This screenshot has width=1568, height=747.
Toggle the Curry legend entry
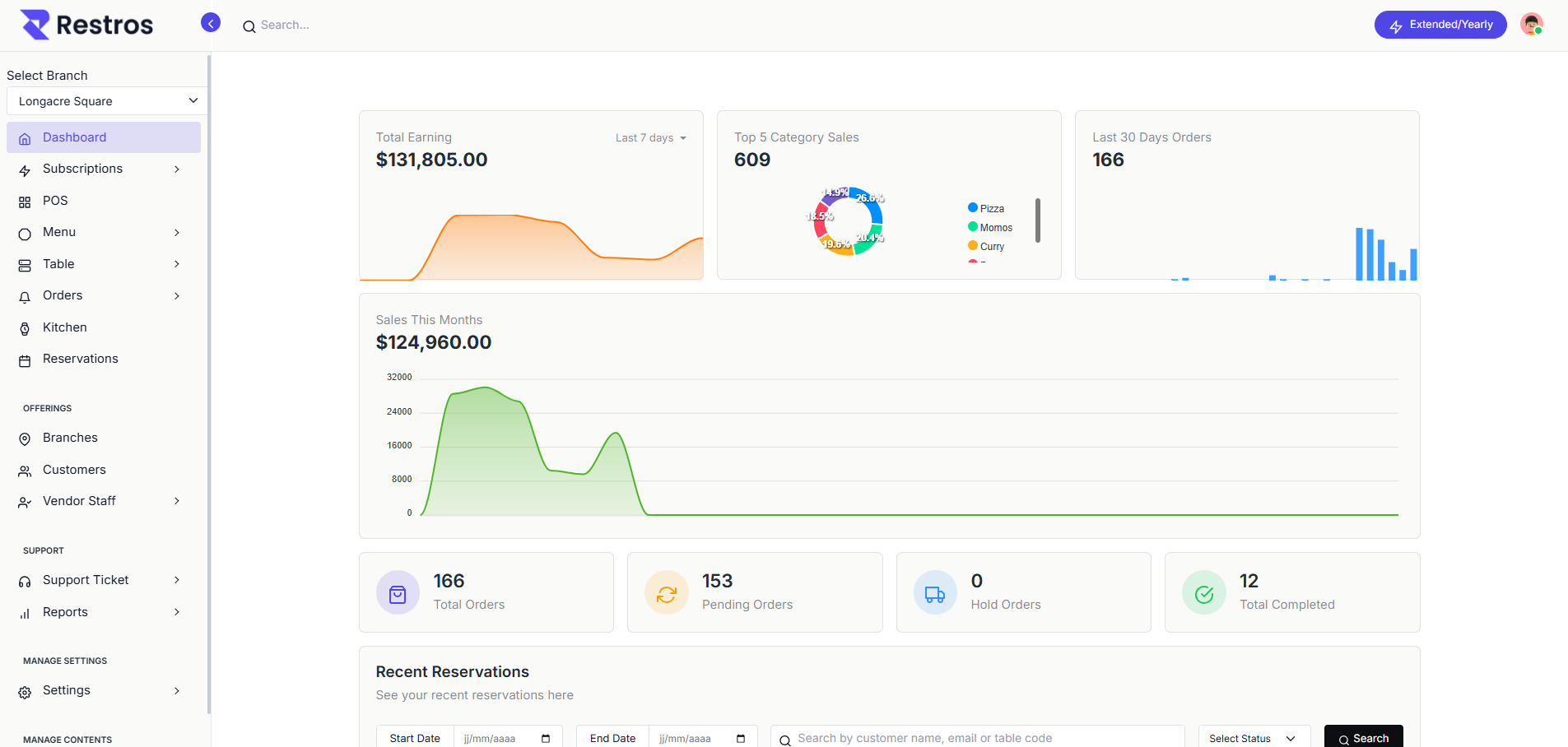tap(986, 247)
